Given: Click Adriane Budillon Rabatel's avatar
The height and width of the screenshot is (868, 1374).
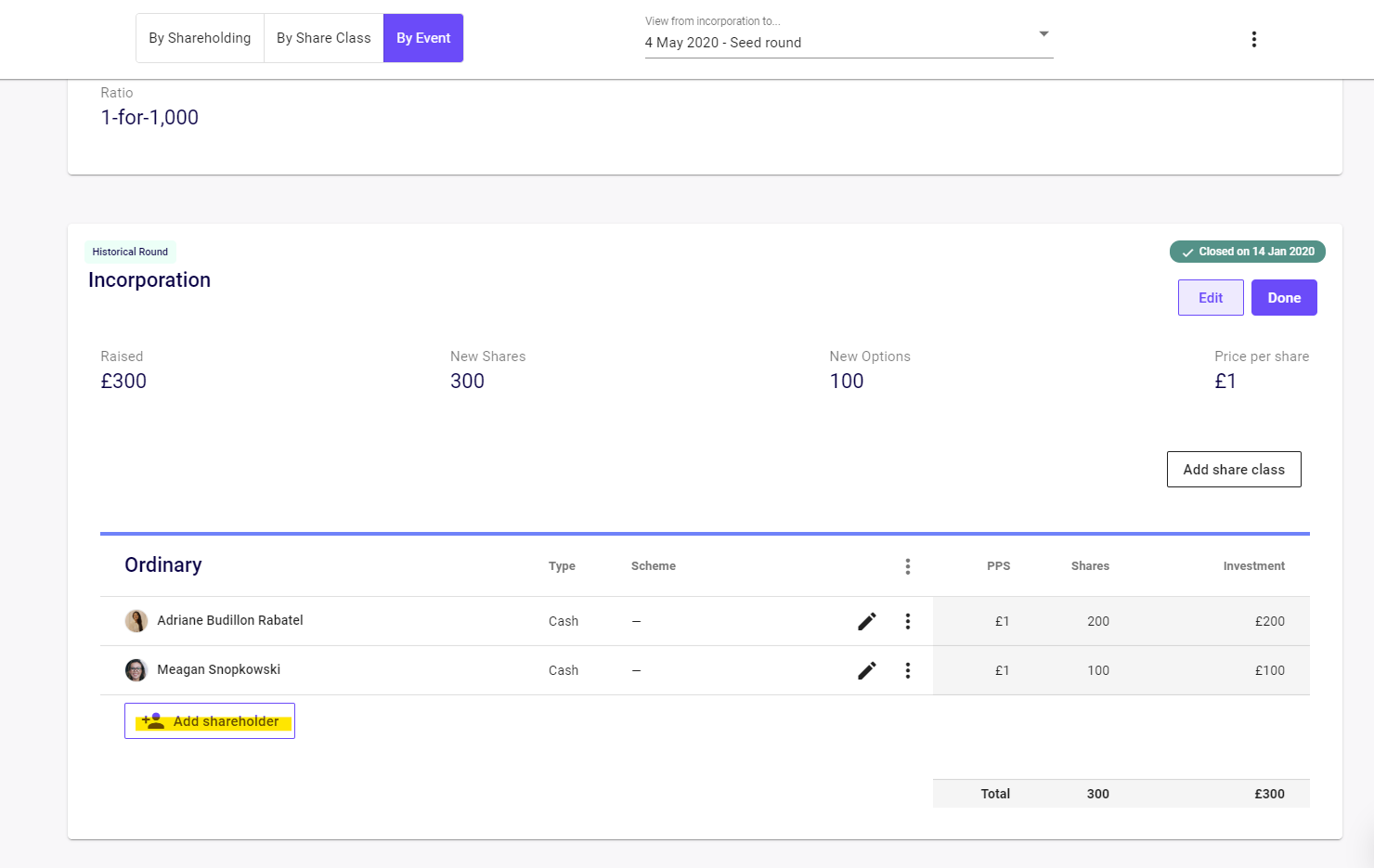Looking at the screenshot, I should click(x=136, y=621).
